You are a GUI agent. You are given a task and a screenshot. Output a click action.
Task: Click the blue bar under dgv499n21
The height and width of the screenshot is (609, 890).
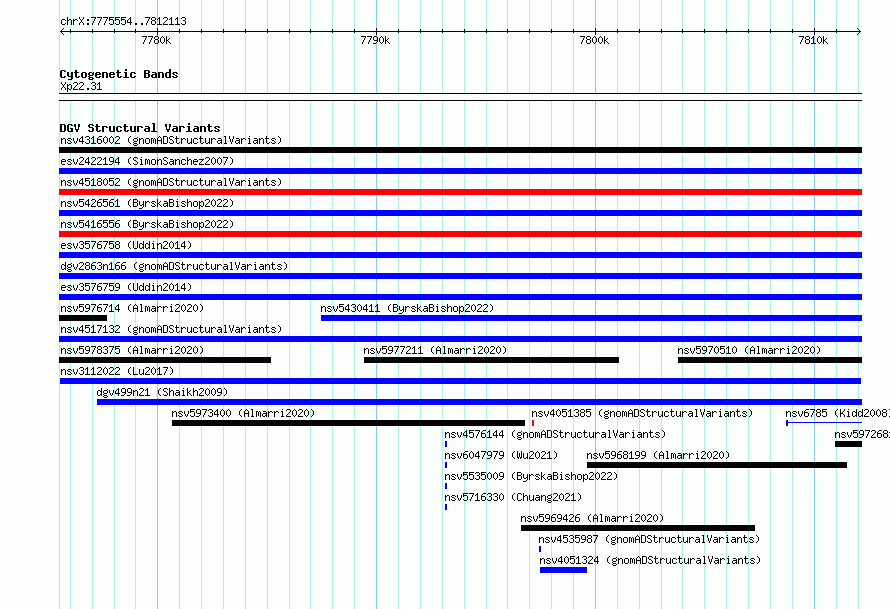click(480, 402)
